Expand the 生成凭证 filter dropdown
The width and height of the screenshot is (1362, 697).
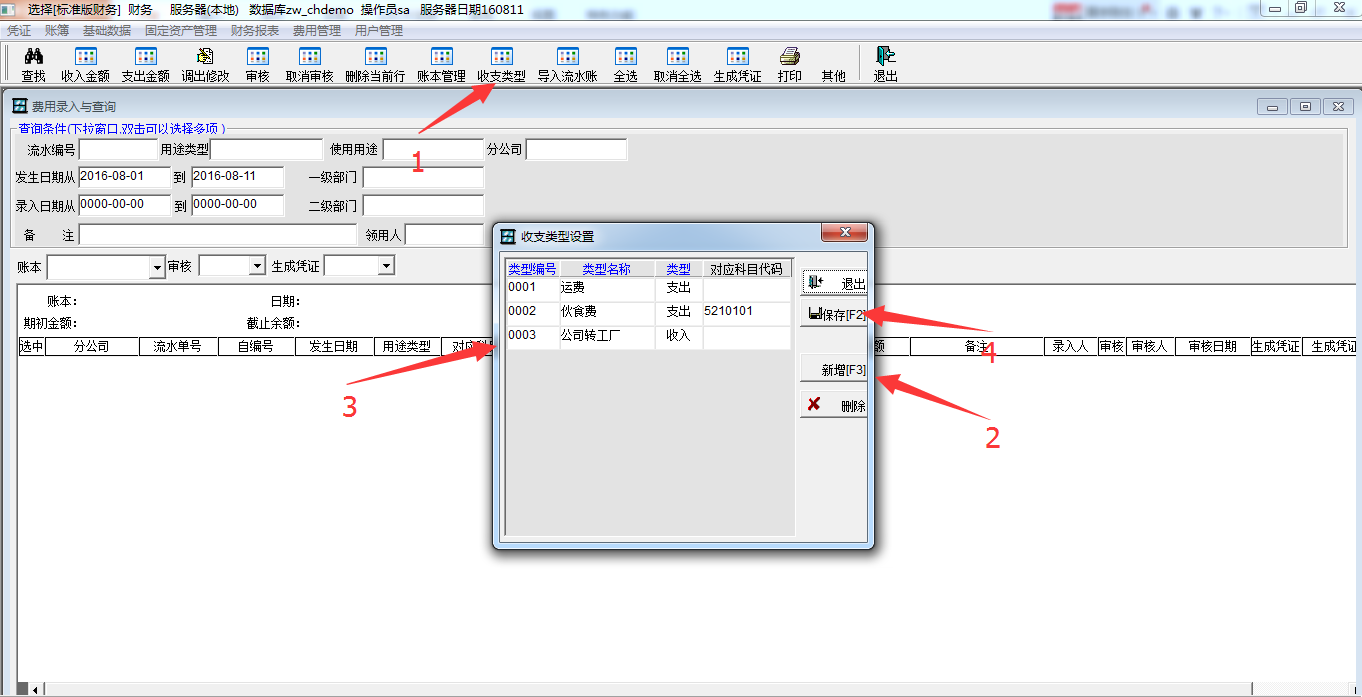[386, 266]
